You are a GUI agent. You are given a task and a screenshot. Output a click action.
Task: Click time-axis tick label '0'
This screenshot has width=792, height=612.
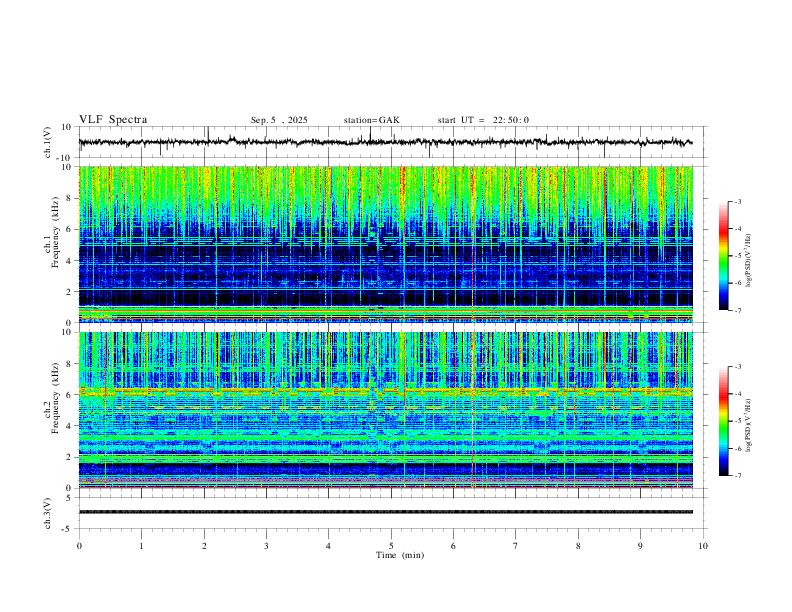pyautogui.click(x=79, y=546)
